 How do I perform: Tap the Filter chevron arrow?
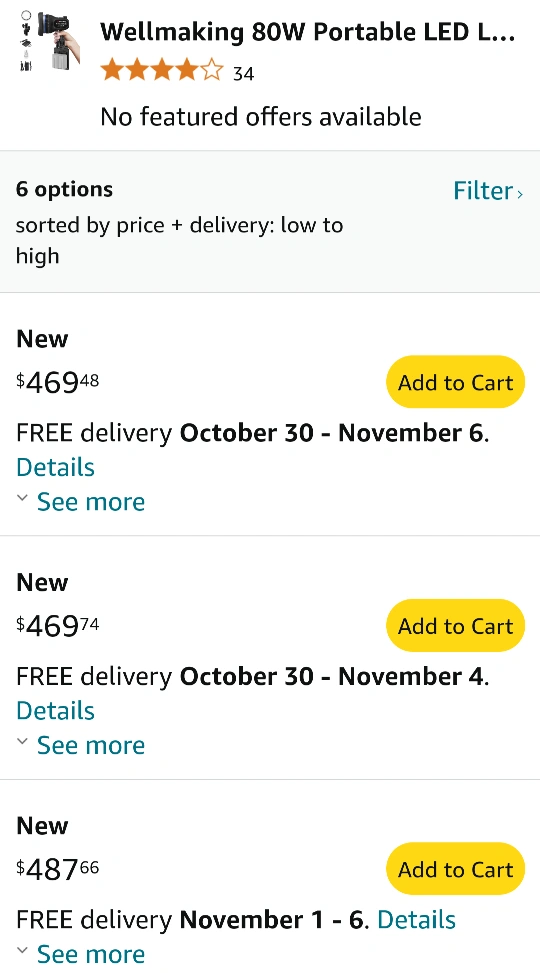(x=520, y=194)
